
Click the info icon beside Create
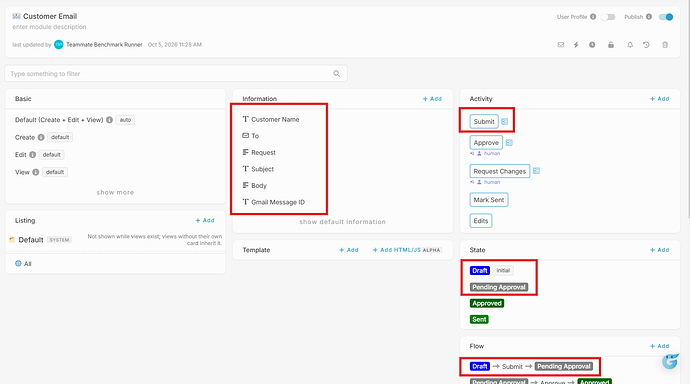pos(41,137)
